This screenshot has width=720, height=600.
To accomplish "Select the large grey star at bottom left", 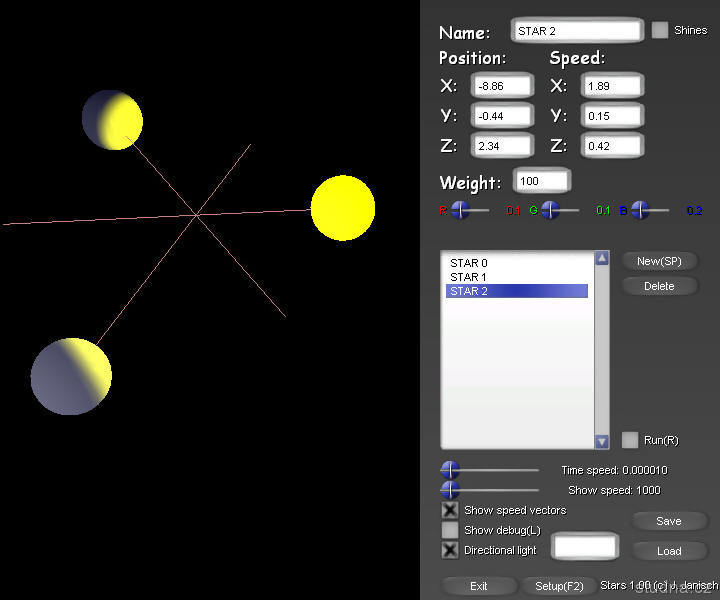I will click(x=71, y=377).
